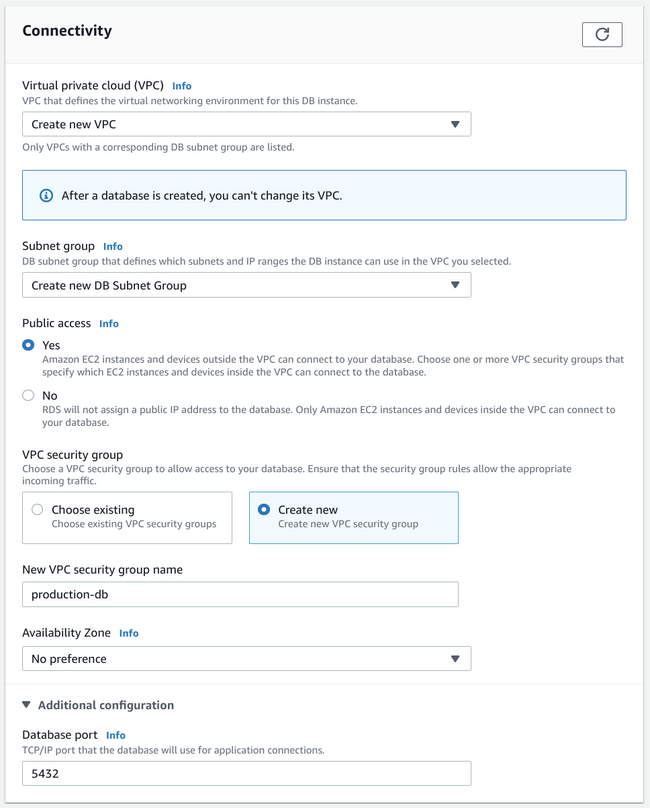The image size is (650, 808).
Task: Collapse the Additional configuration section
Action: [x=27, y=705]
